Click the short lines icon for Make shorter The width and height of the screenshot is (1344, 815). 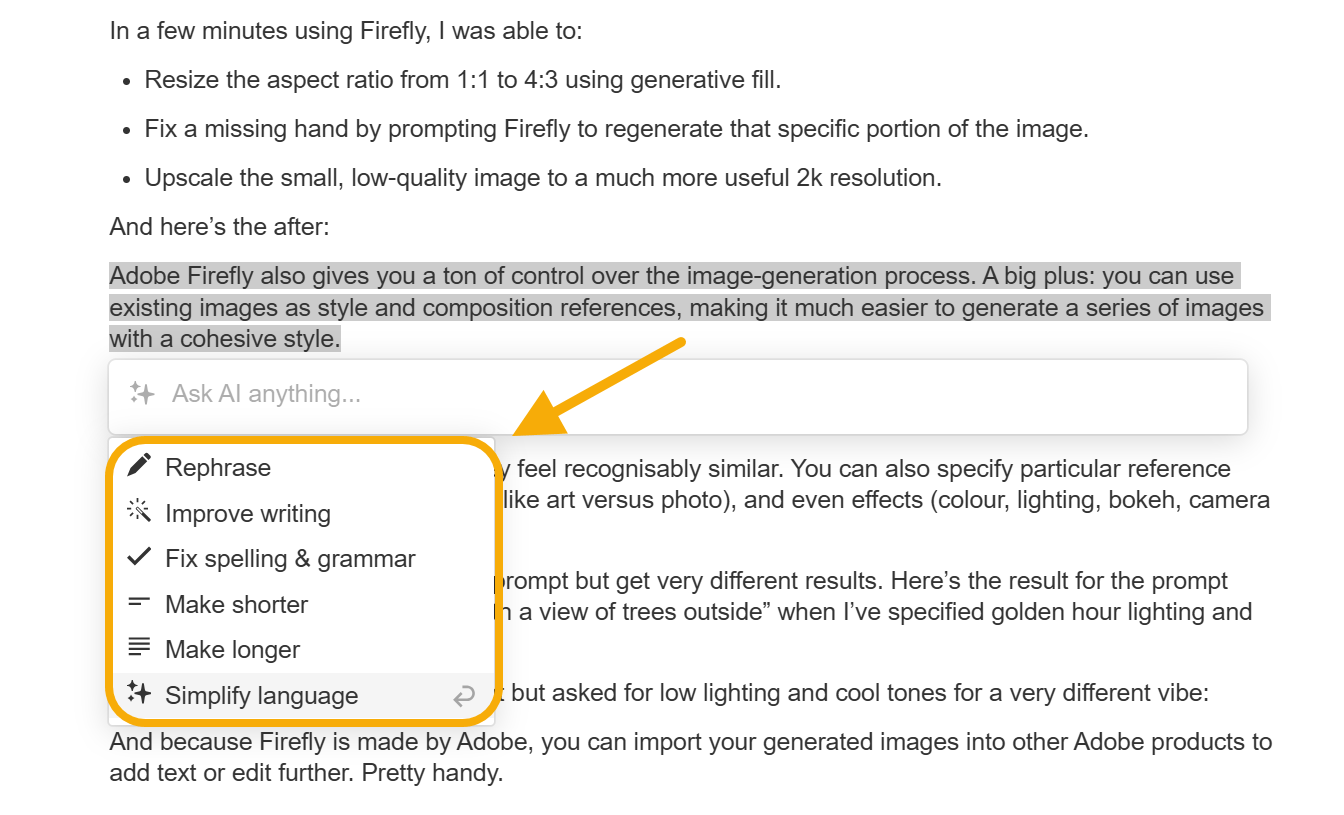pyautogui.click(x=139, y=603)
